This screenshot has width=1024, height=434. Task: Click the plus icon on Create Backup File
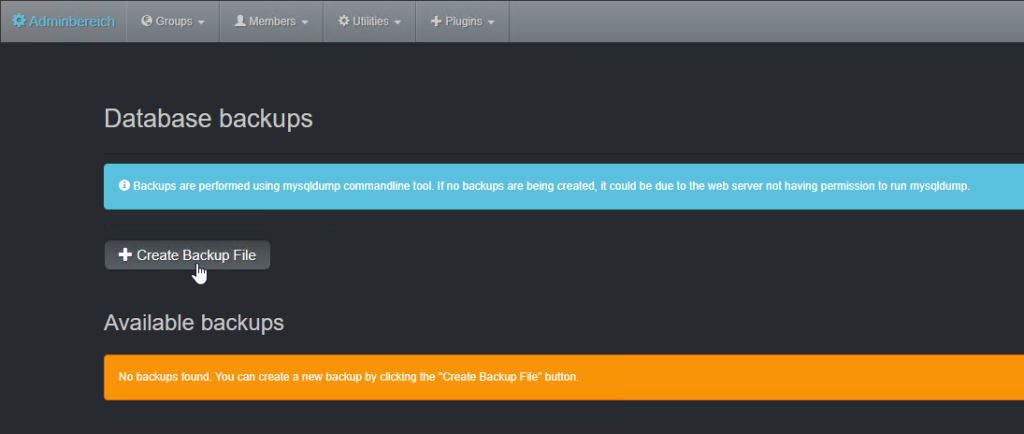point(125,255)
